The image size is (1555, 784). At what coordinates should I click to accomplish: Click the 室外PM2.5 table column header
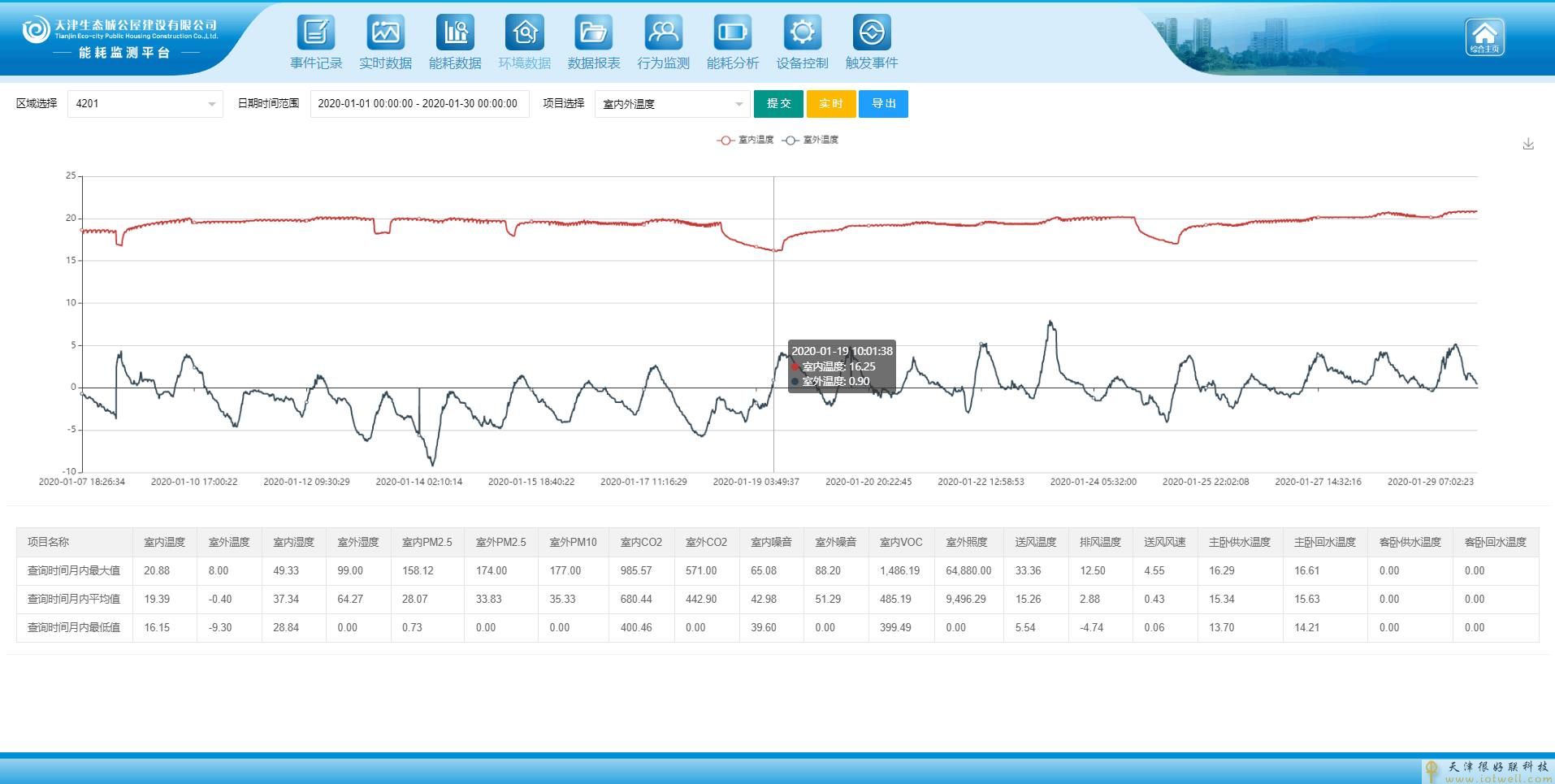pyautogui.click(x=500, y=542)
